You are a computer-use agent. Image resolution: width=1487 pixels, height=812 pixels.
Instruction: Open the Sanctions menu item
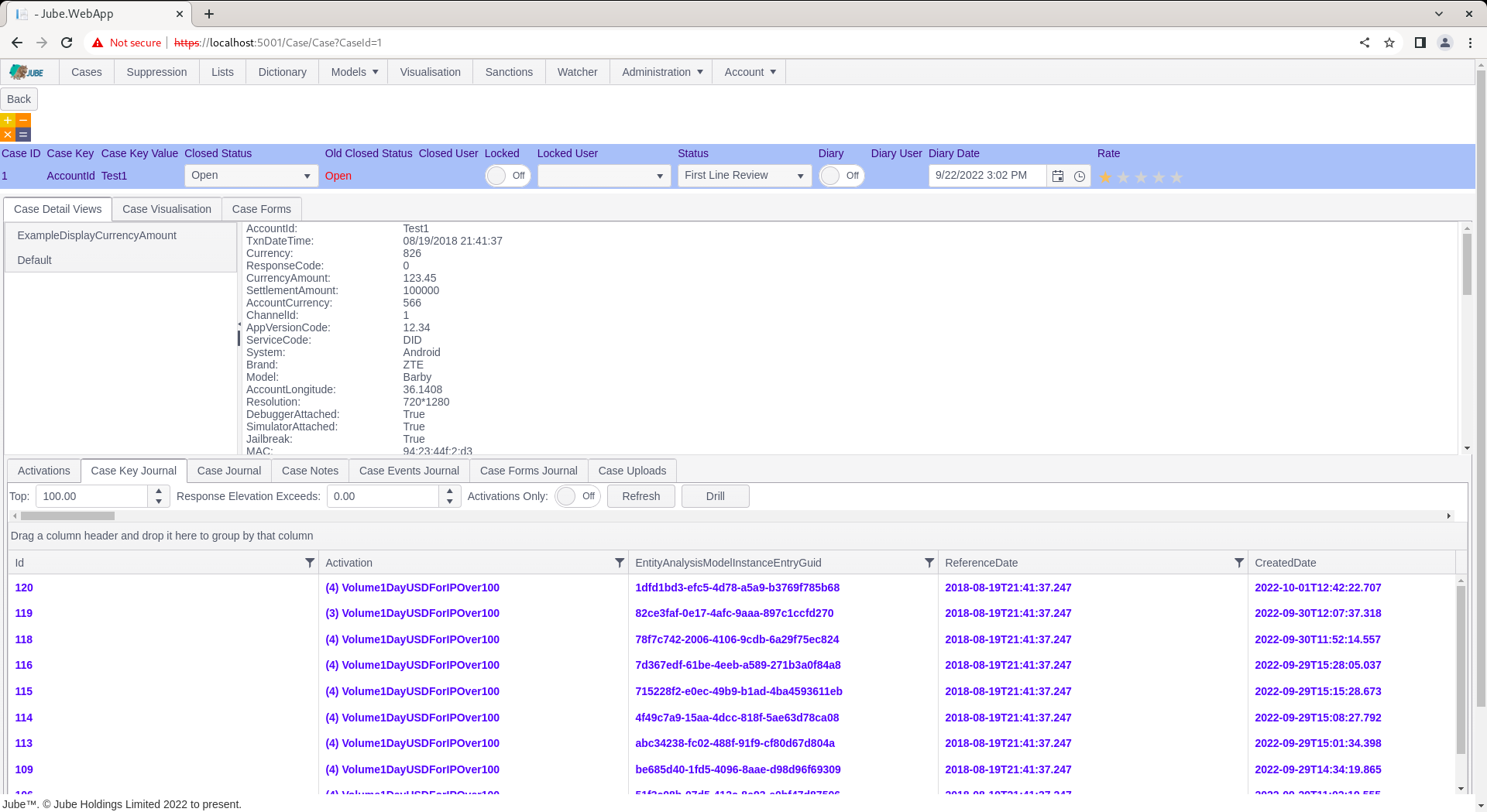click(509, 72)
